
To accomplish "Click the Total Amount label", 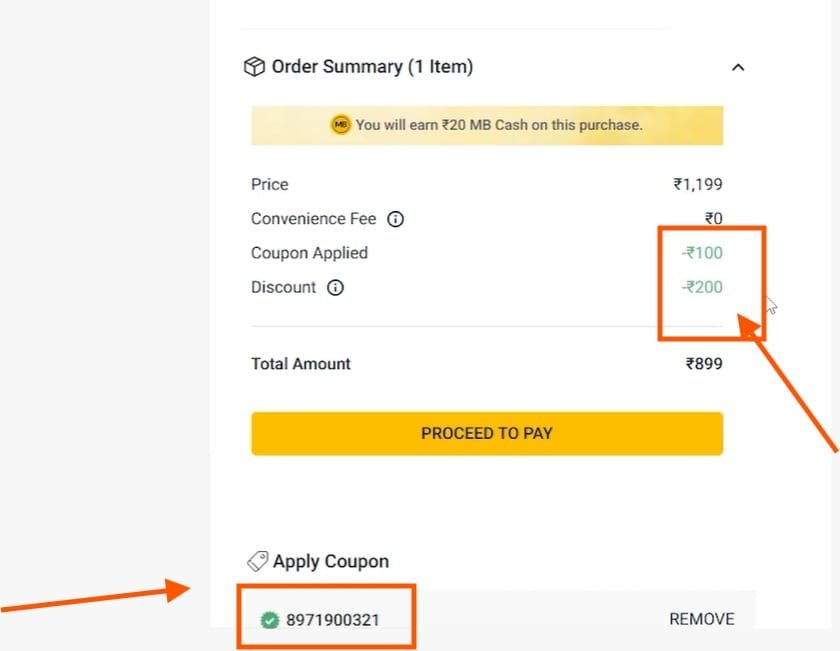I will [x=301, y=364].
